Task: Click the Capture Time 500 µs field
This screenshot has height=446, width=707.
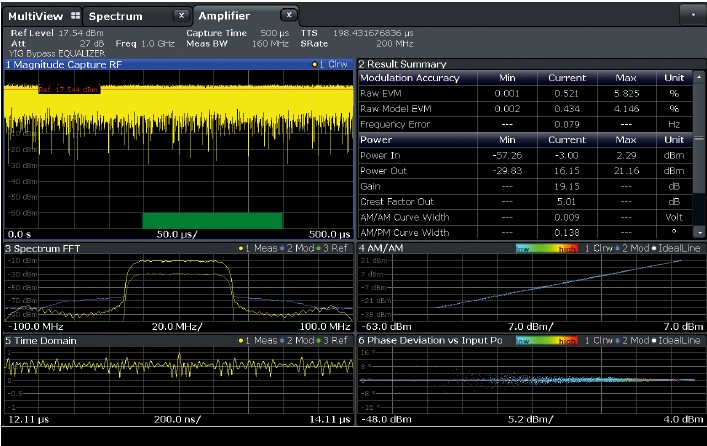Action: pyautogui.click(x=235, y=33)
